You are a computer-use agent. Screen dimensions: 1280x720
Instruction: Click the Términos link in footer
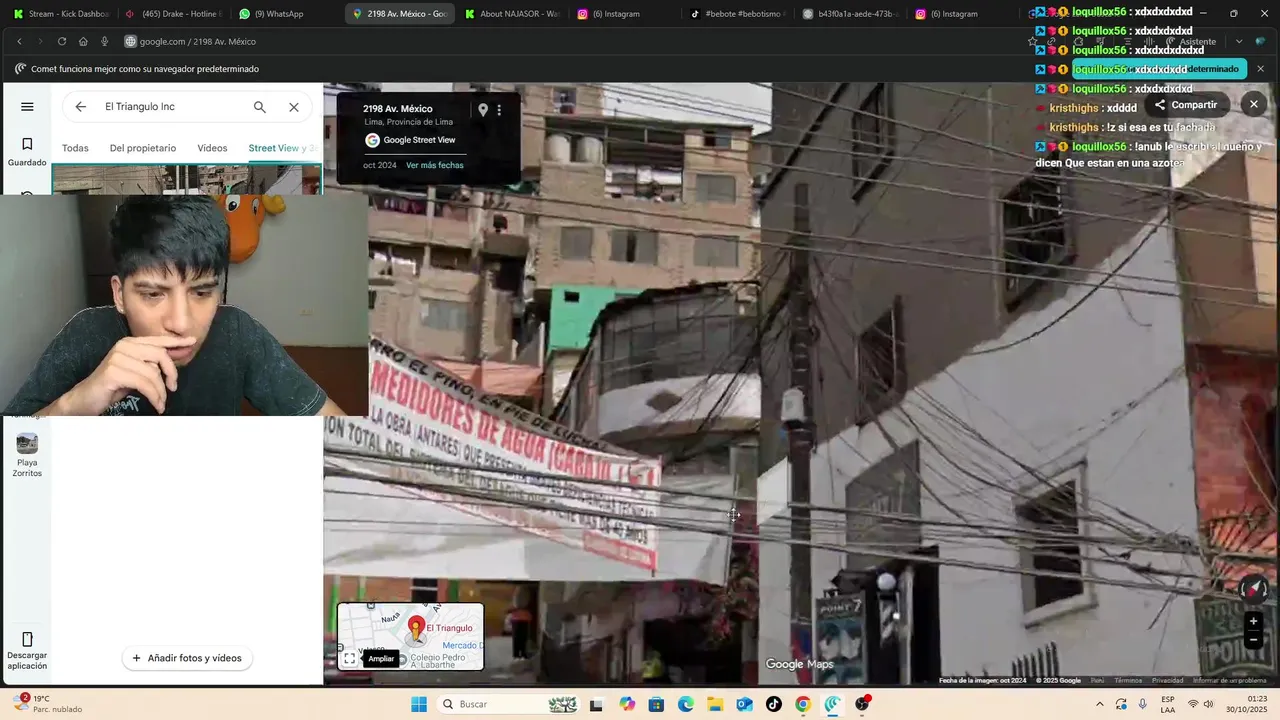coord(1128,680)
